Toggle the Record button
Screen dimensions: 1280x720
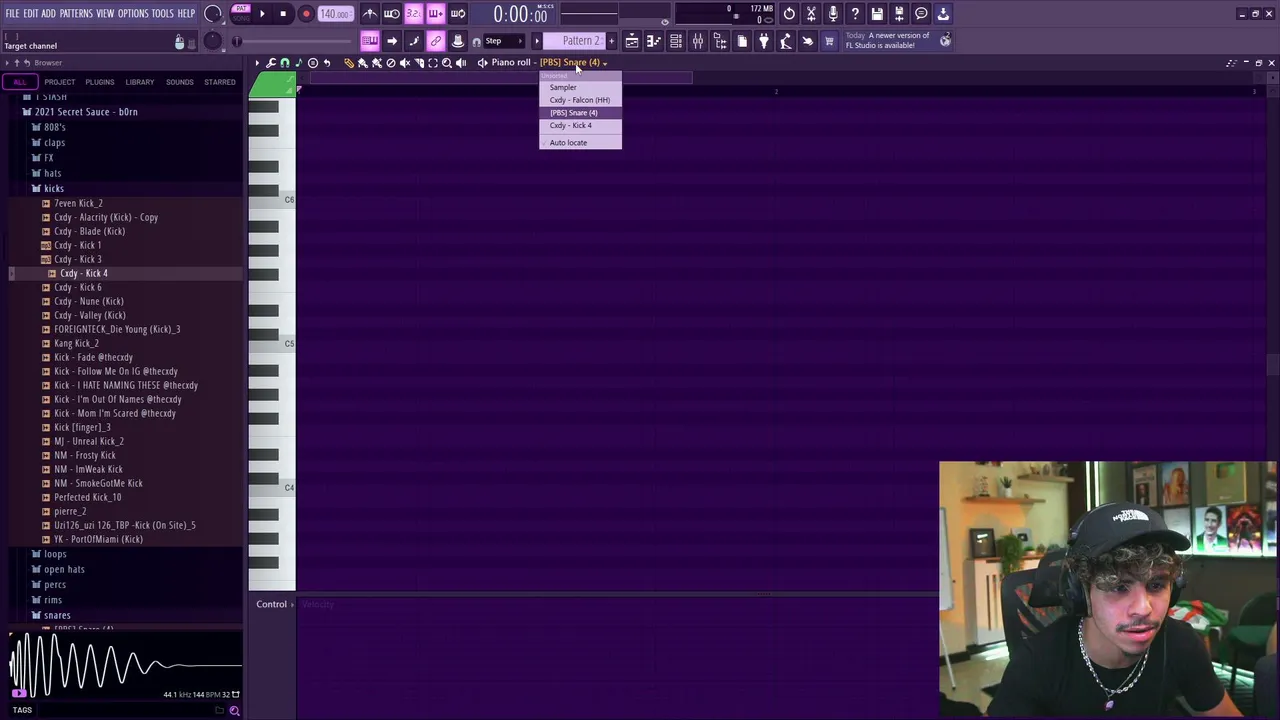point(306,14)
